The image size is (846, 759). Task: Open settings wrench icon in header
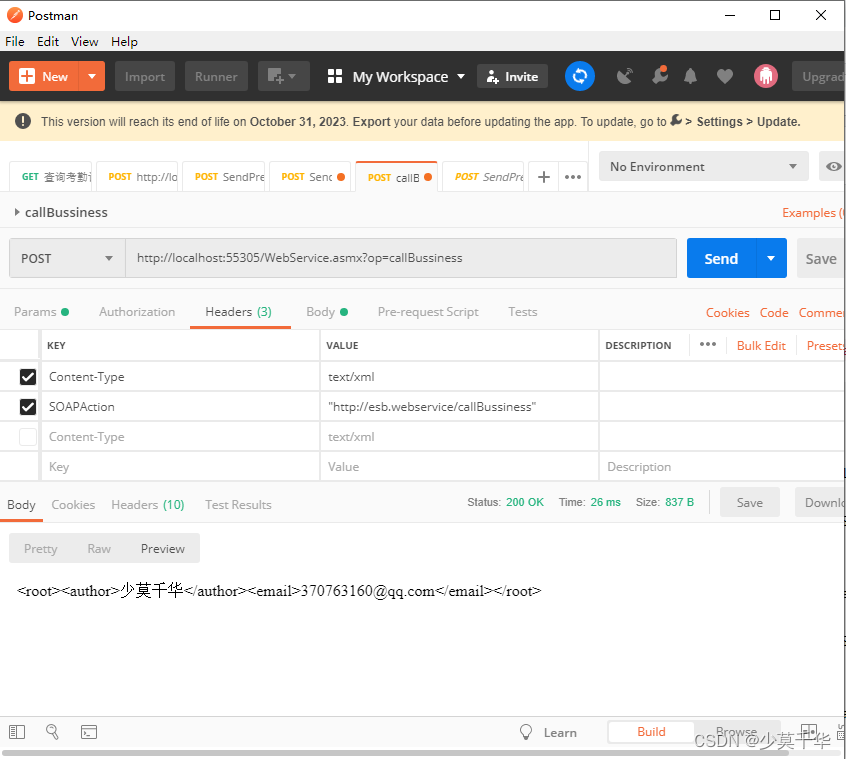pyautogui.click(x=659, y=76)
